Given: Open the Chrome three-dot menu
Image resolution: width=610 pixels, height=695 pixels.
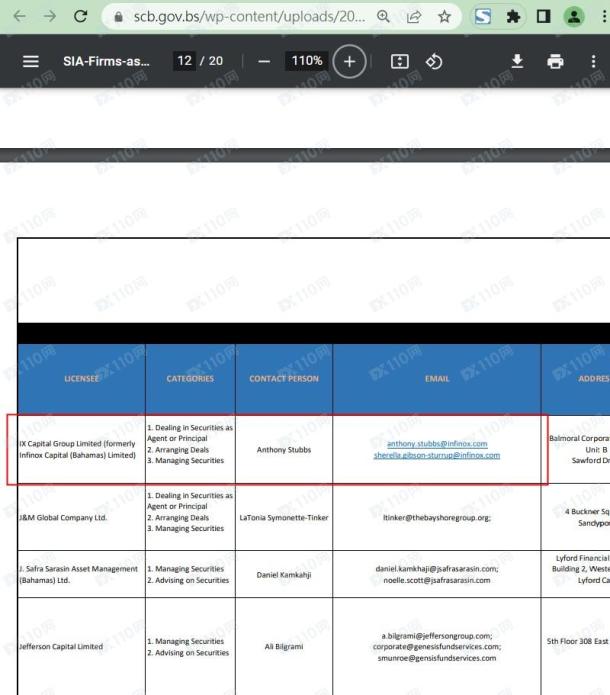Looking at the screenshot, I should click(604, 17).
